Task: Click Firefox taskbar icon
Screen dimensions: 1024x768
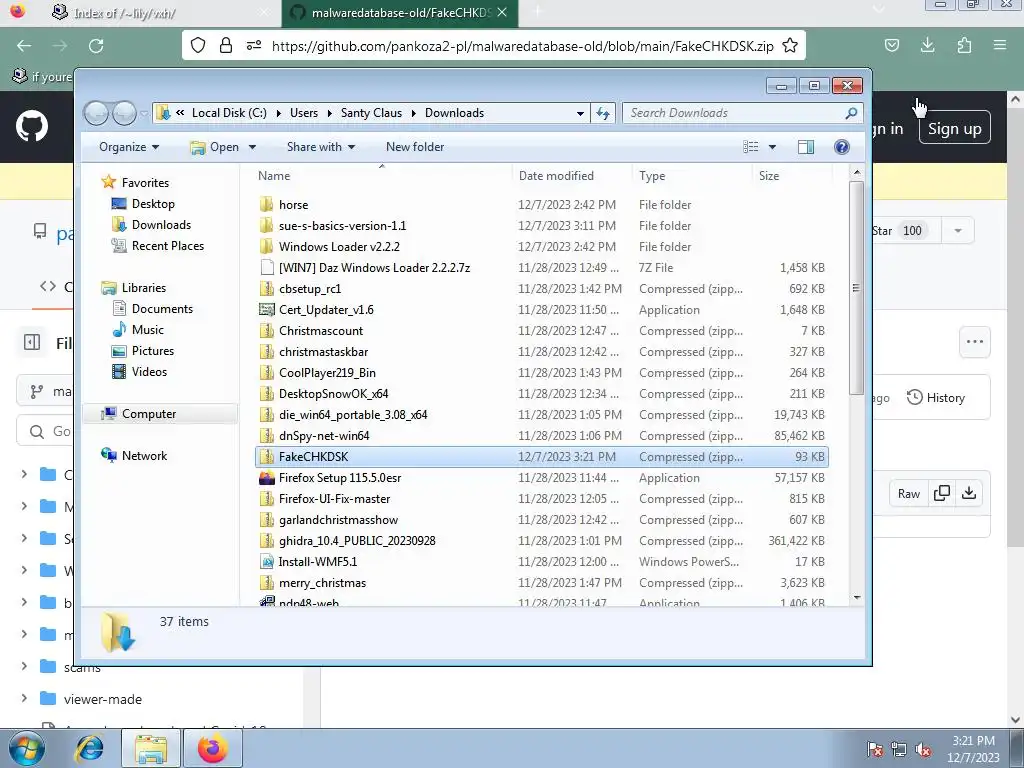Action: click(x=212, y=748)
